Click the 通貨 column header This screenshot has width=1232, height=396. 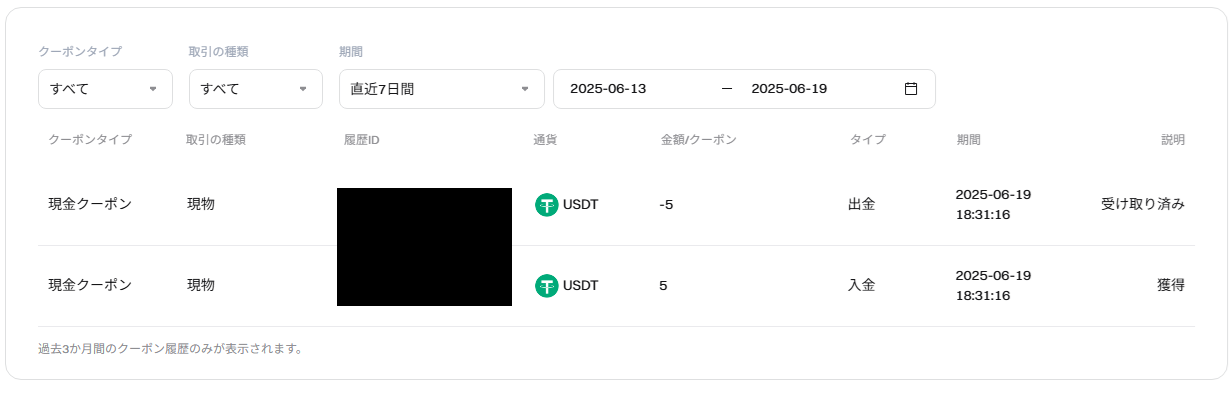pyautogui.click(x=545, y=140)
